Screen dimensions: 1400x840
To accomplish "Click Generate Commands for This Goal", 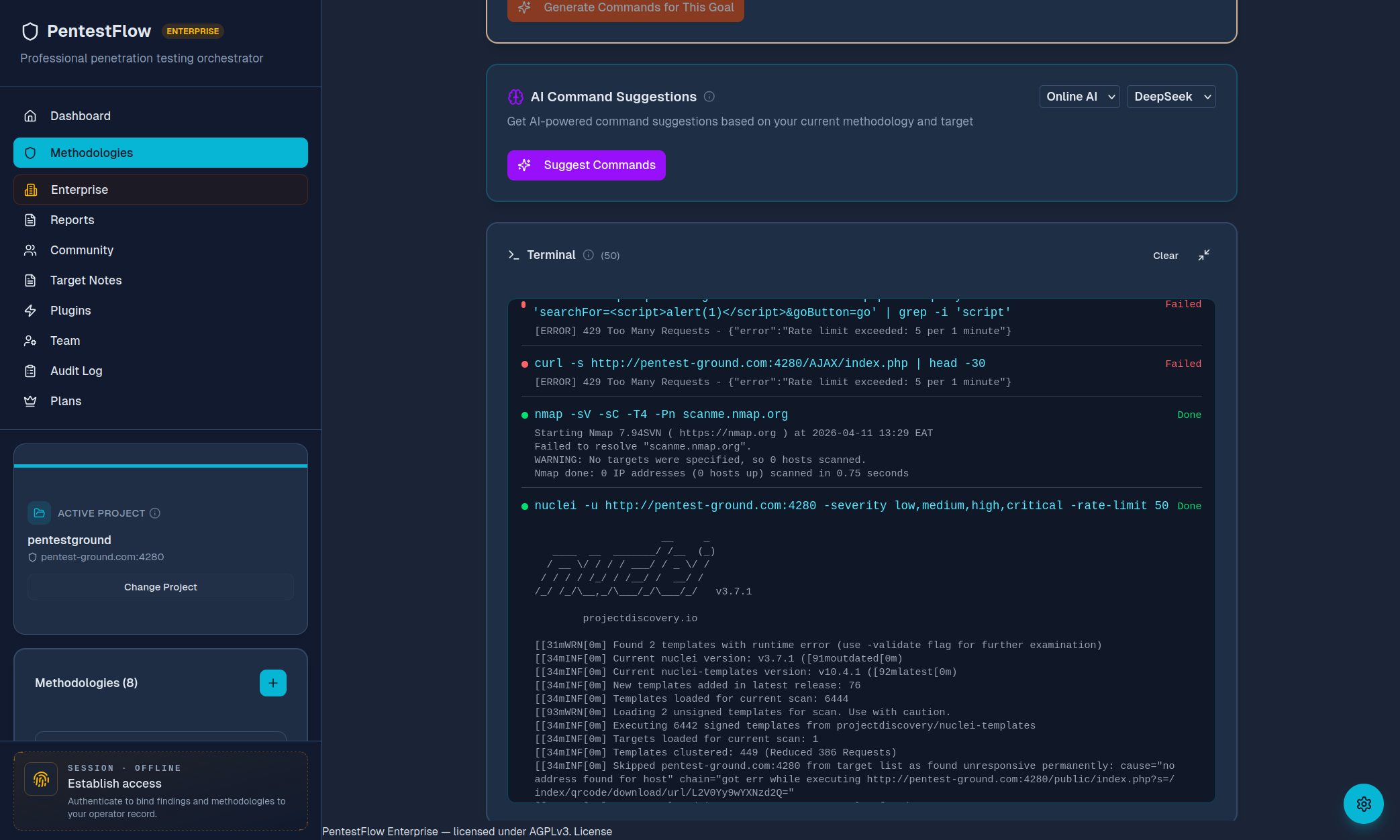I will click(x=626, y=8).
